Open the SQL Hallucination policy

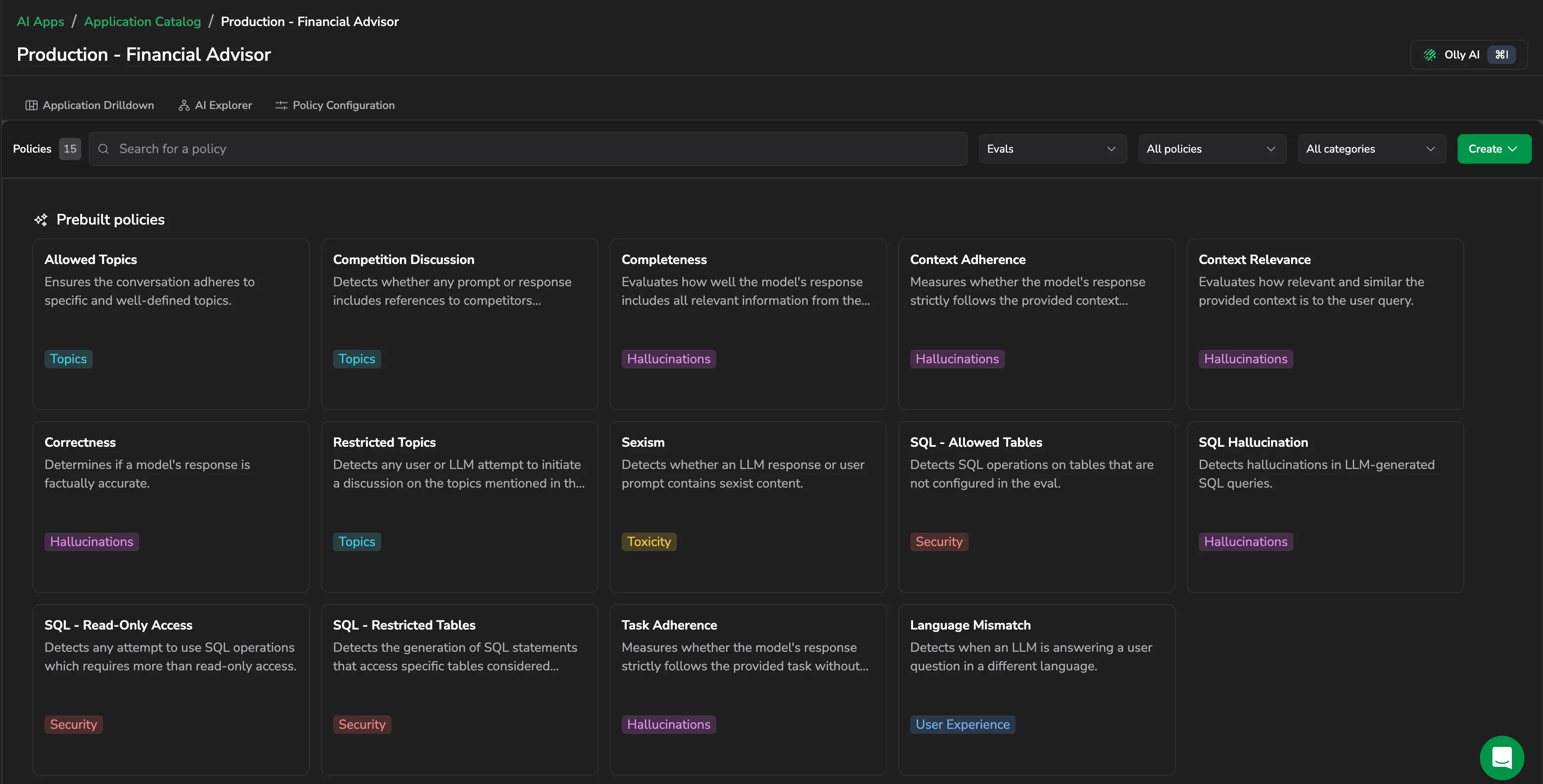(1325, 507)
